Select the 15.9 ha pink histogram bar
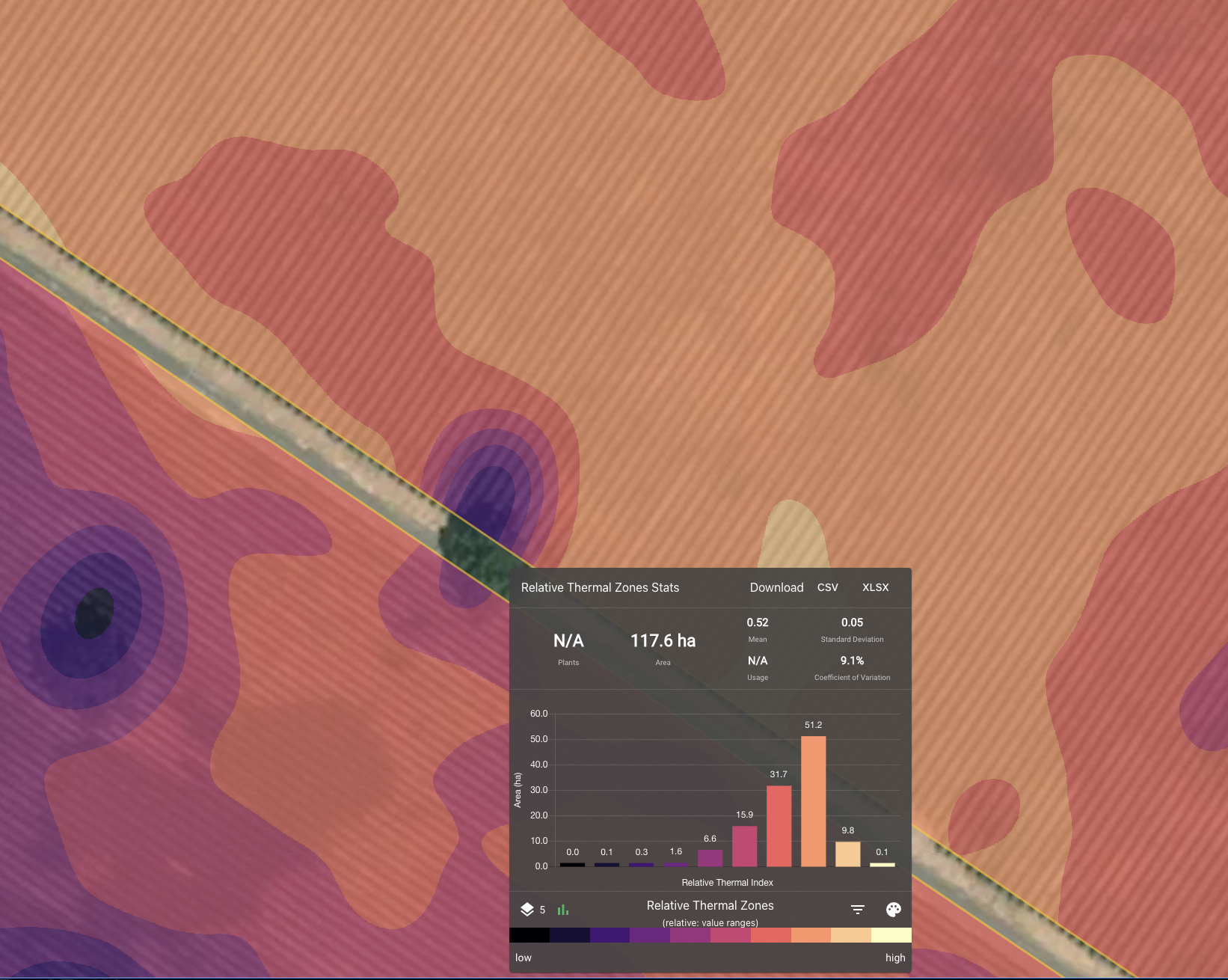The width and height of the screenshot is (1228, 980). pyautogui.click(x=744, y=846)
